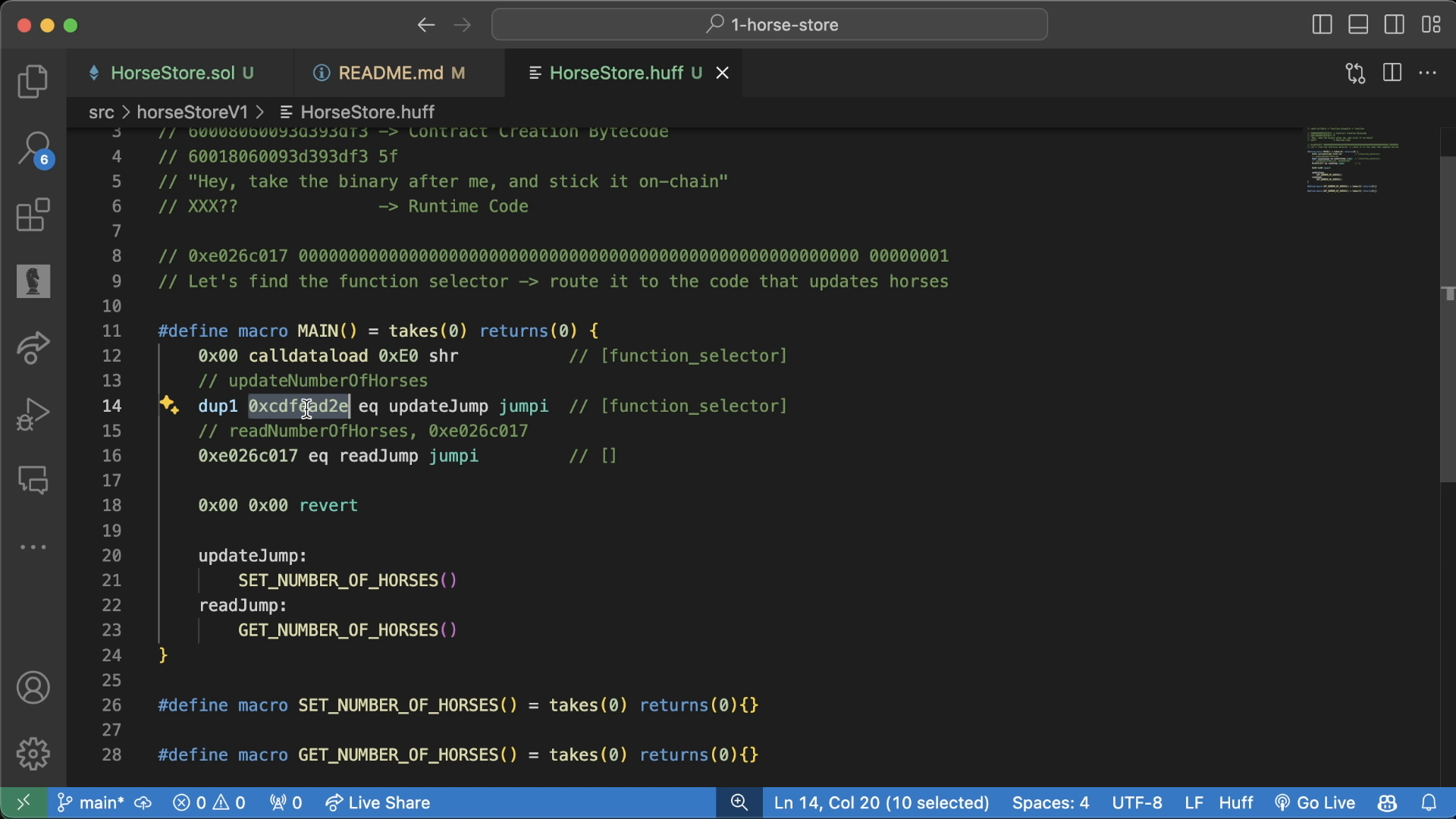Viewport: 1456px width, 819px height.
Task: Toggle the primary sidebar visibility
Action: tap(1321, 24)
